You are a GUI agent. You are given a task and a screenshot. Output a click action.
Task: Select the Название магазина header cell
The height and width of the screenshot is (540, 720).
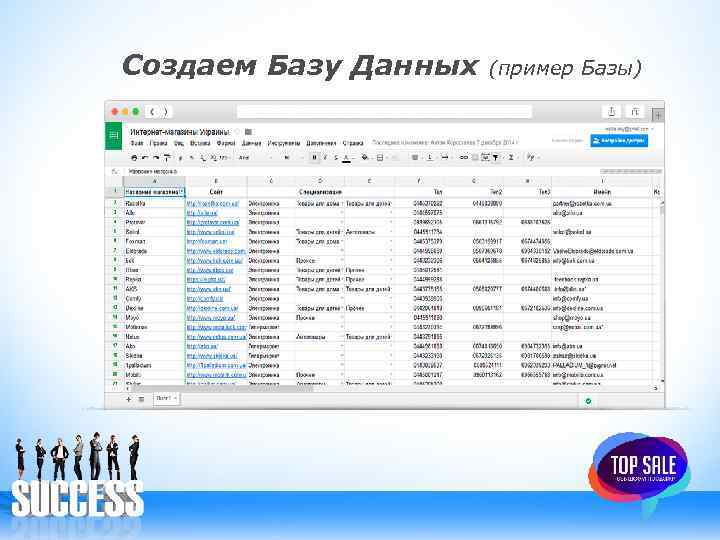(x=154, y=192)
